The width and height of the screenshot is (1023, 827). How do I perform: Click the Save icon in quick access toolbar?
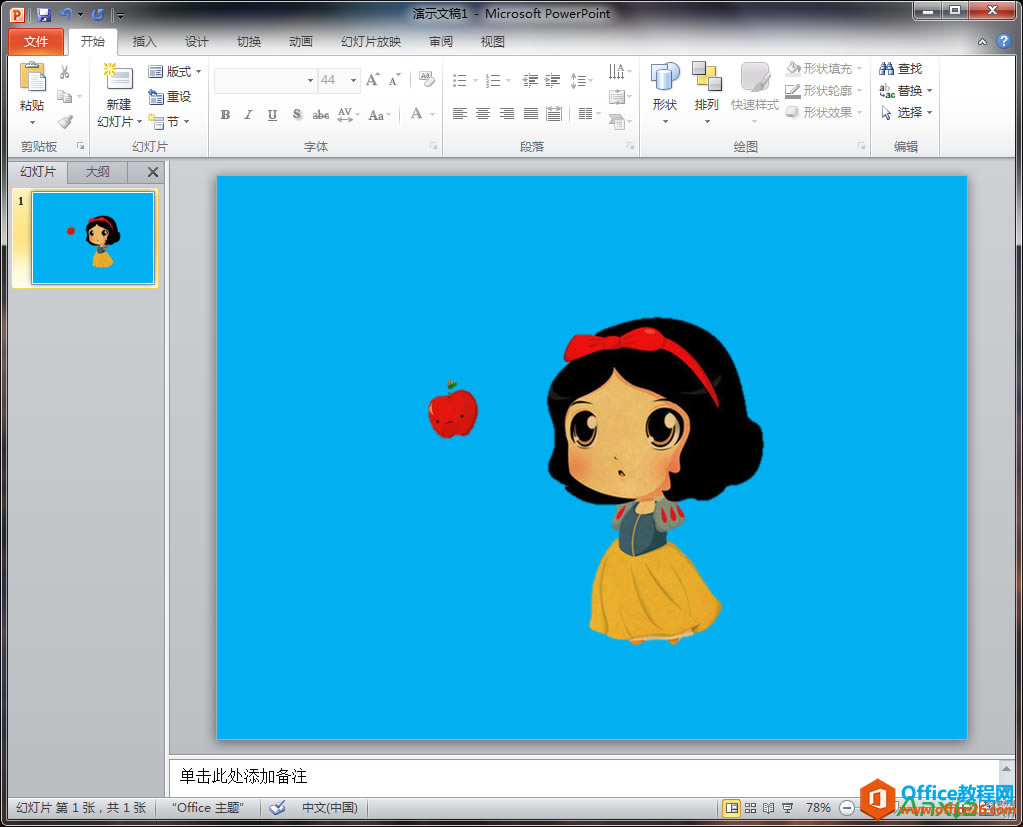(44, 14)
